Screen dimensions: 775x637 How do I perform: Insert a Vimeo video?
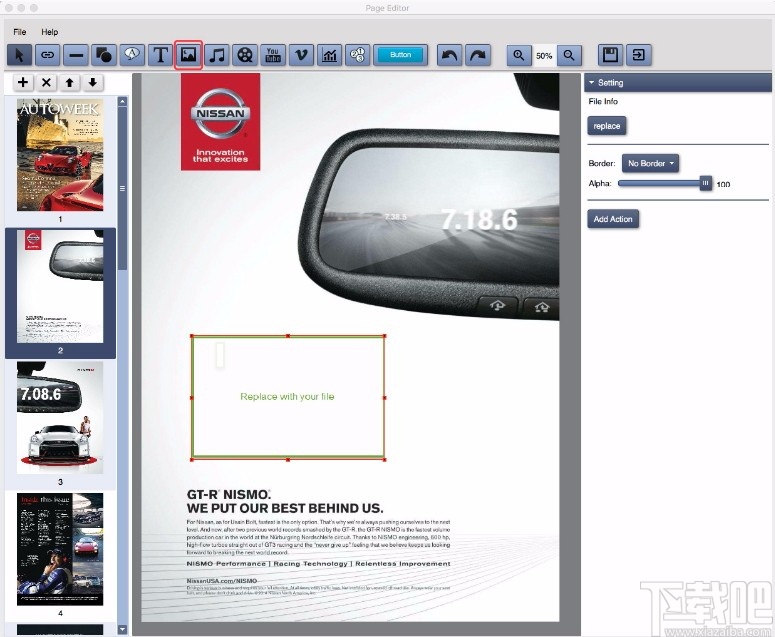click(x=301, y=55)
